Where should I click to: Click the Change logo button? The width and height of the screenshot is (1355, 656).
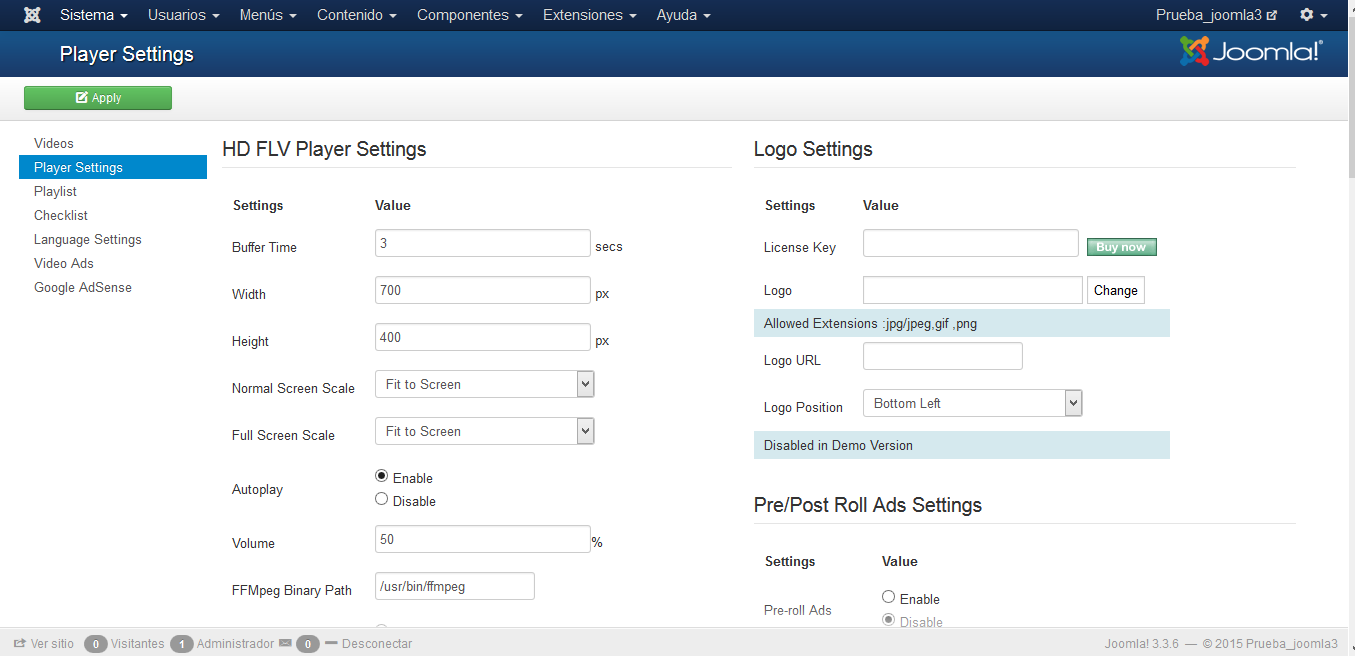coord(1115,290)
